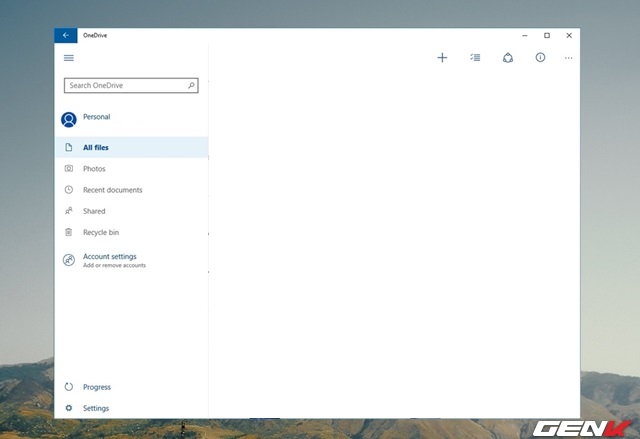Open Settings at the sidebar bottom

click(x=96, y=408)
